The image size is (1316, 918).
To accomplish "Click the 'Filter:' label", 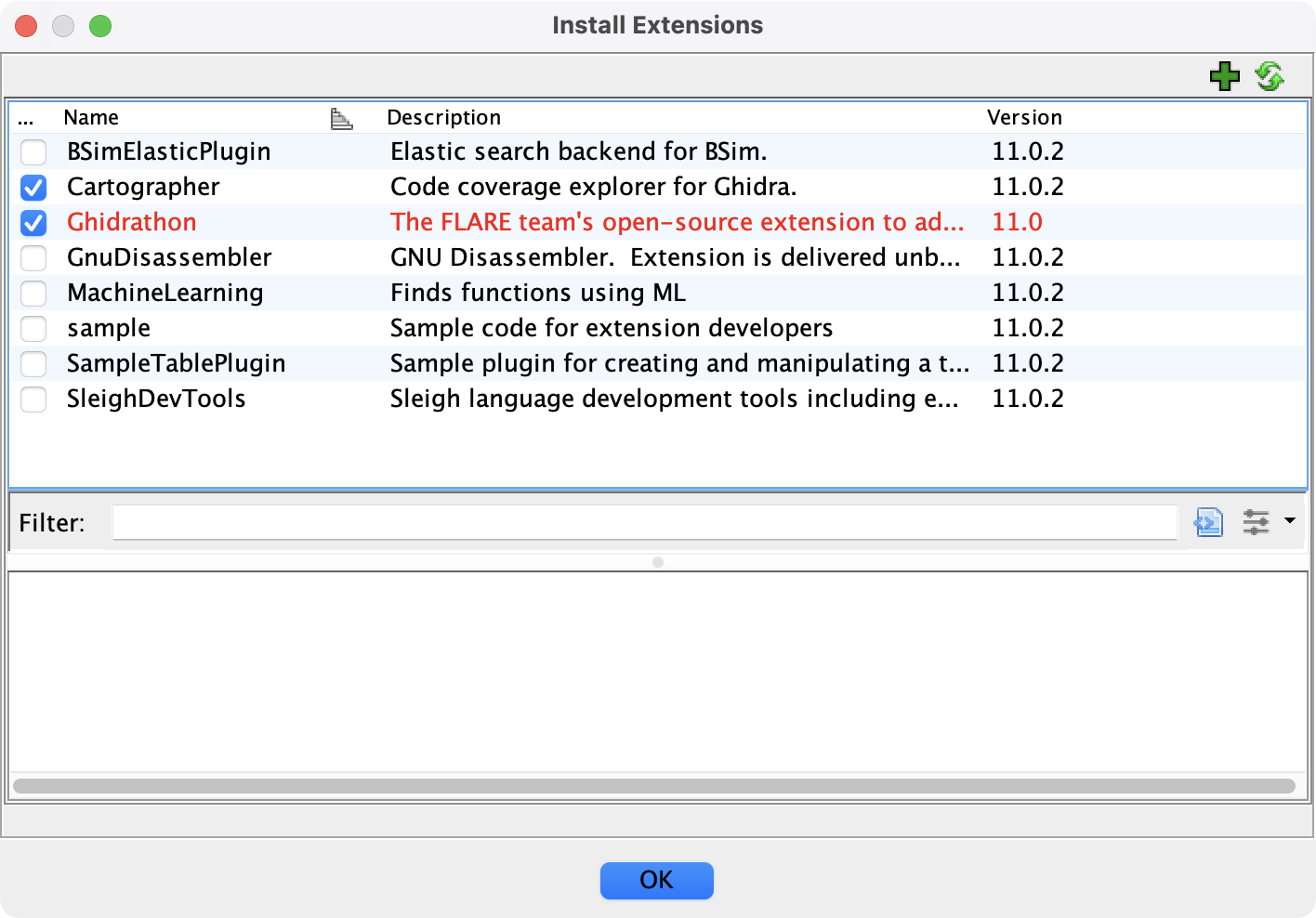I will 52,523.
